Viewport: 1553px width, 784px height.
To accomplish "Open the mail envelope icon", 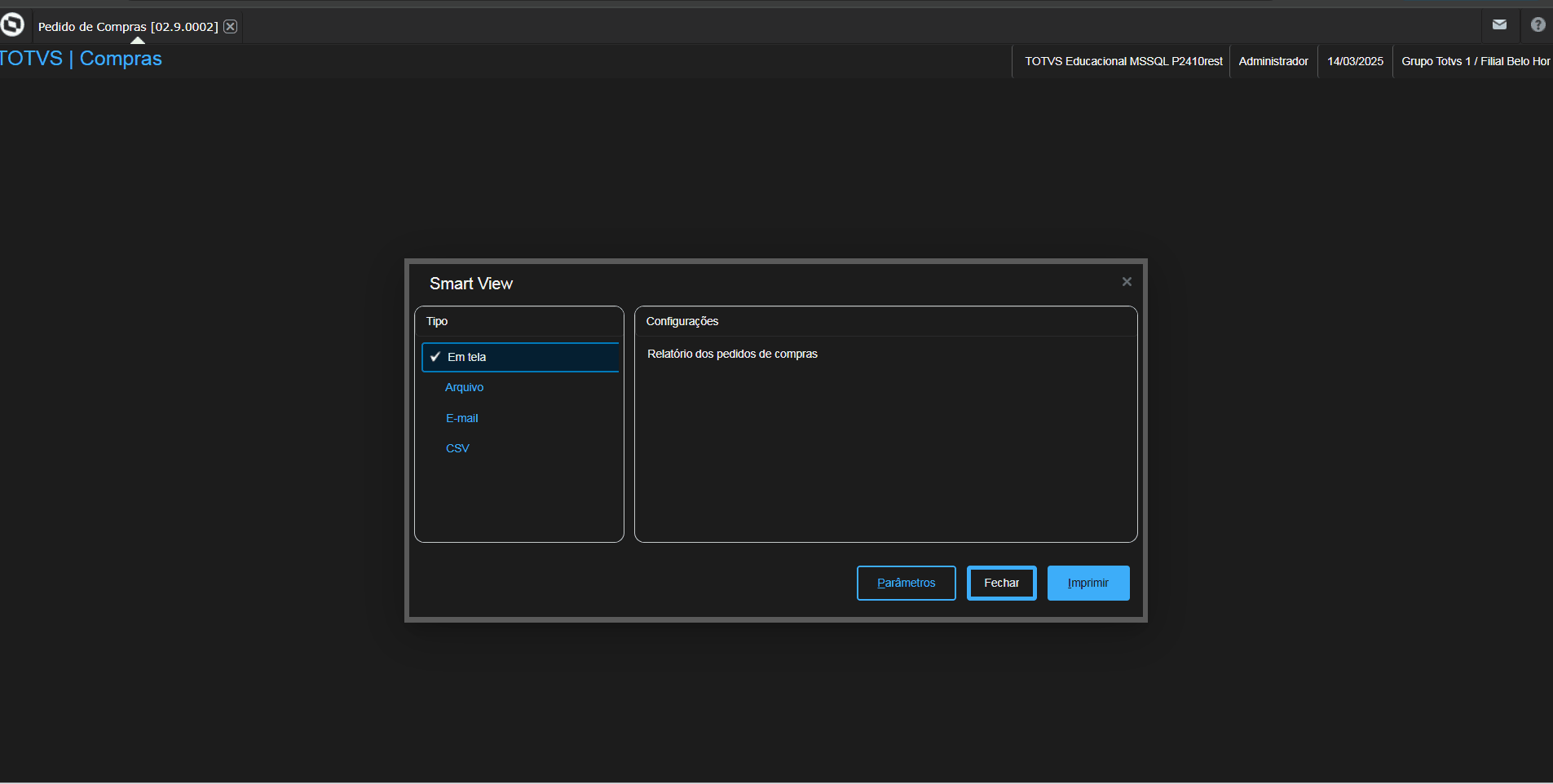I will 1499,24.
